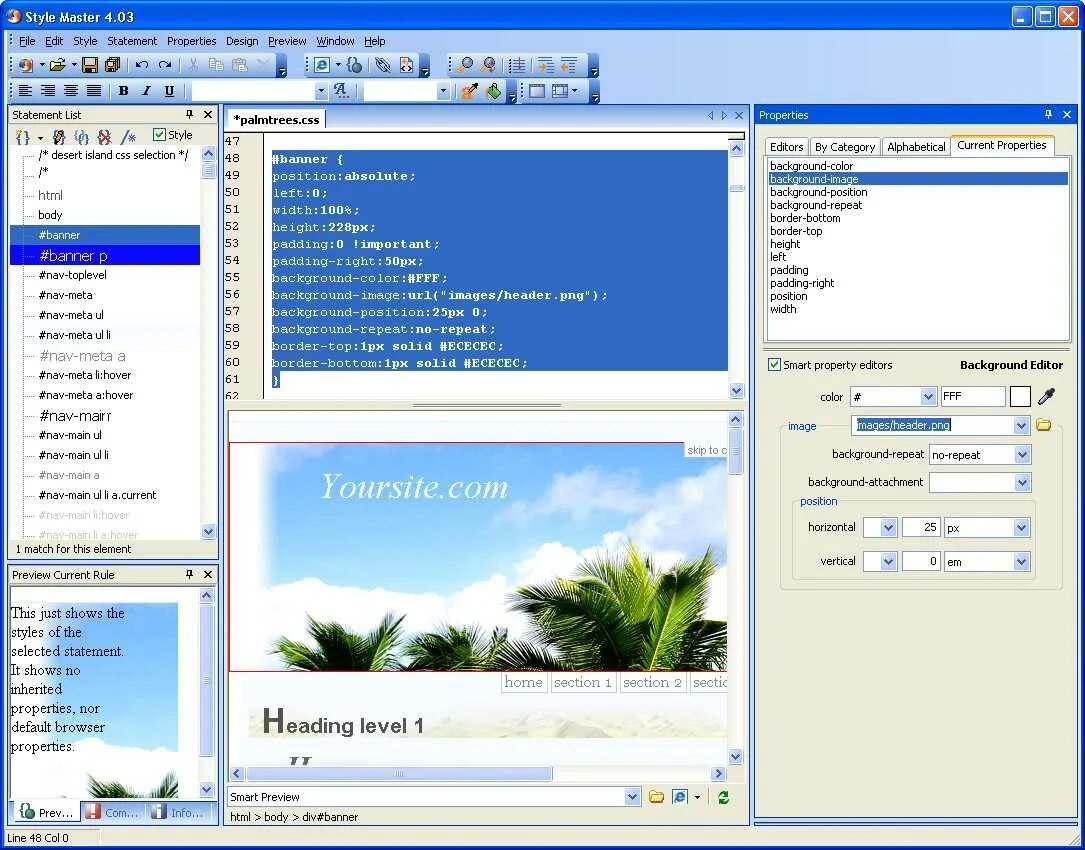Click the outdent icon in toolbar
Image resolution: width=1085 pixels, height=850 pixels.
pyautogui.click(x=569, y=65)
